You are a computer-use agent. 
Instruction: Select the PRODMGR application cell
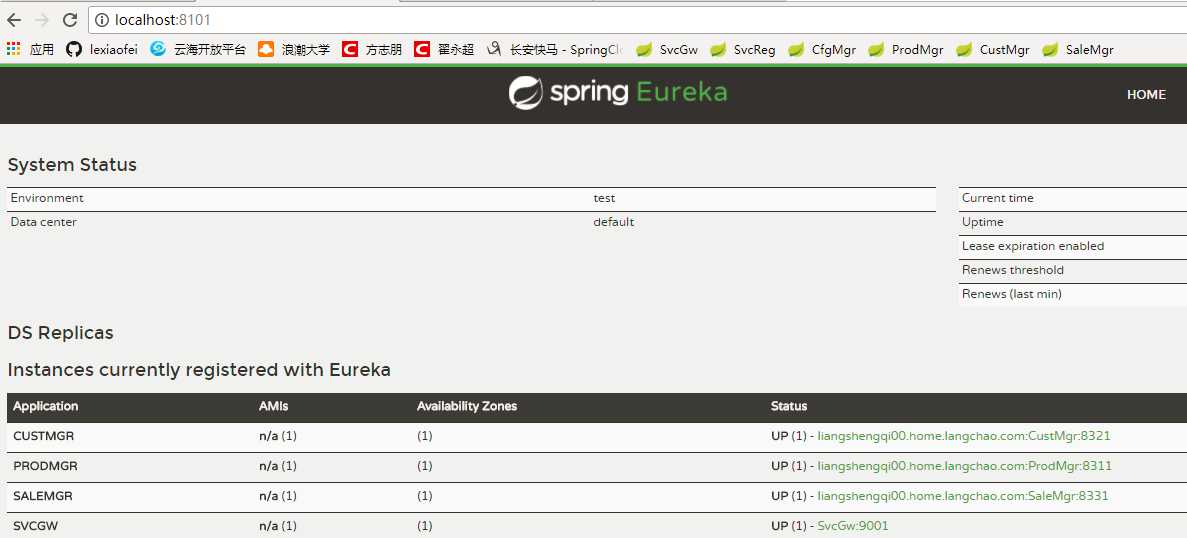pyautogui.click(x=45, y=465)
